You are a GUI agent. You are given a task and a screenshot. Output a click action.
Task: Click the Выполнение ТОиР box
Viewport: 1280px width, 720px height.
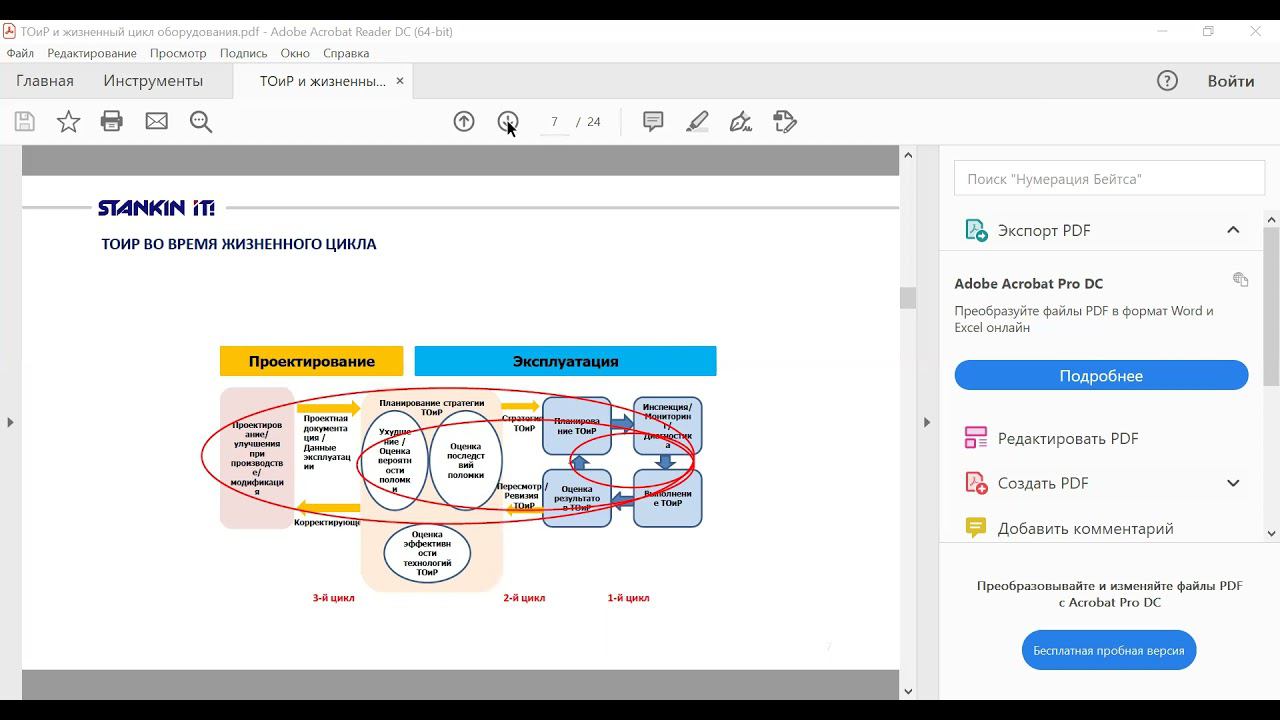[x=668, y=498]
